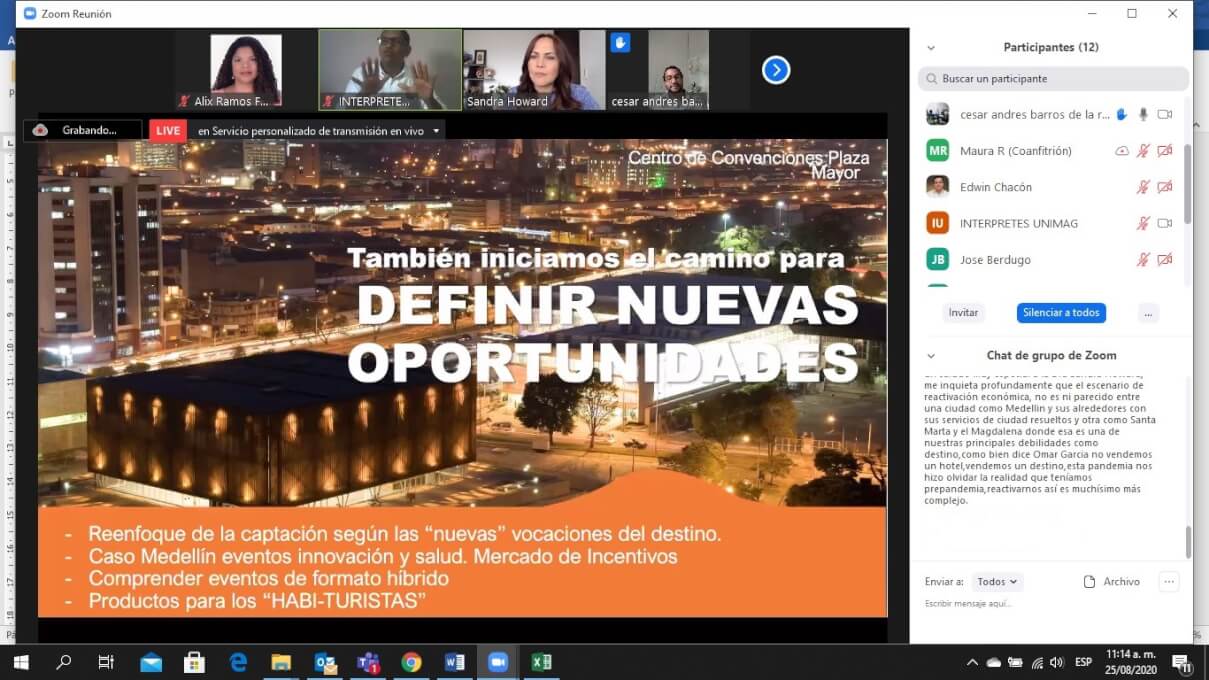The image size is (1209, 680).
Task: Collapse the Participantes section header chevron
Action: tap(931, 47)
